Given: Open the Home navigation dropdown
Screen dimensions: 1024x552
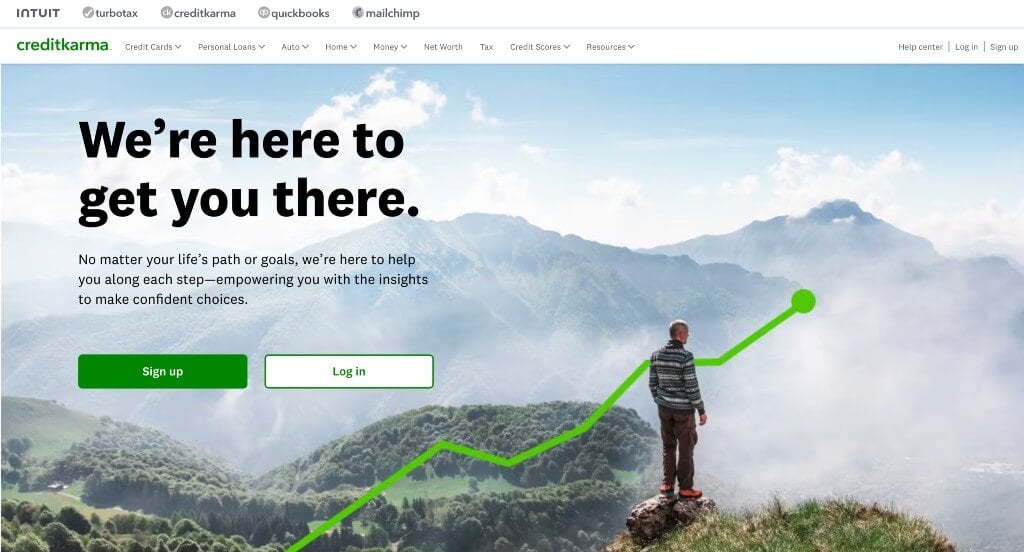Looking at the screenshot, I should point(341,47).
